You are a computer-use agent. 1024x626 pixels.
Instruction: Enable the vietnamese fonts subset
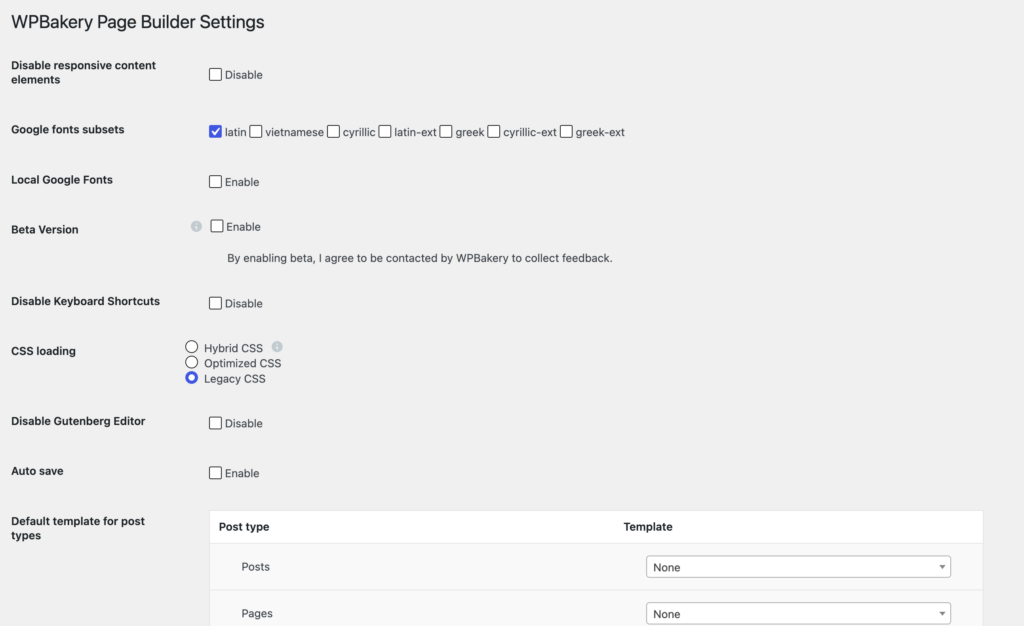255,131
